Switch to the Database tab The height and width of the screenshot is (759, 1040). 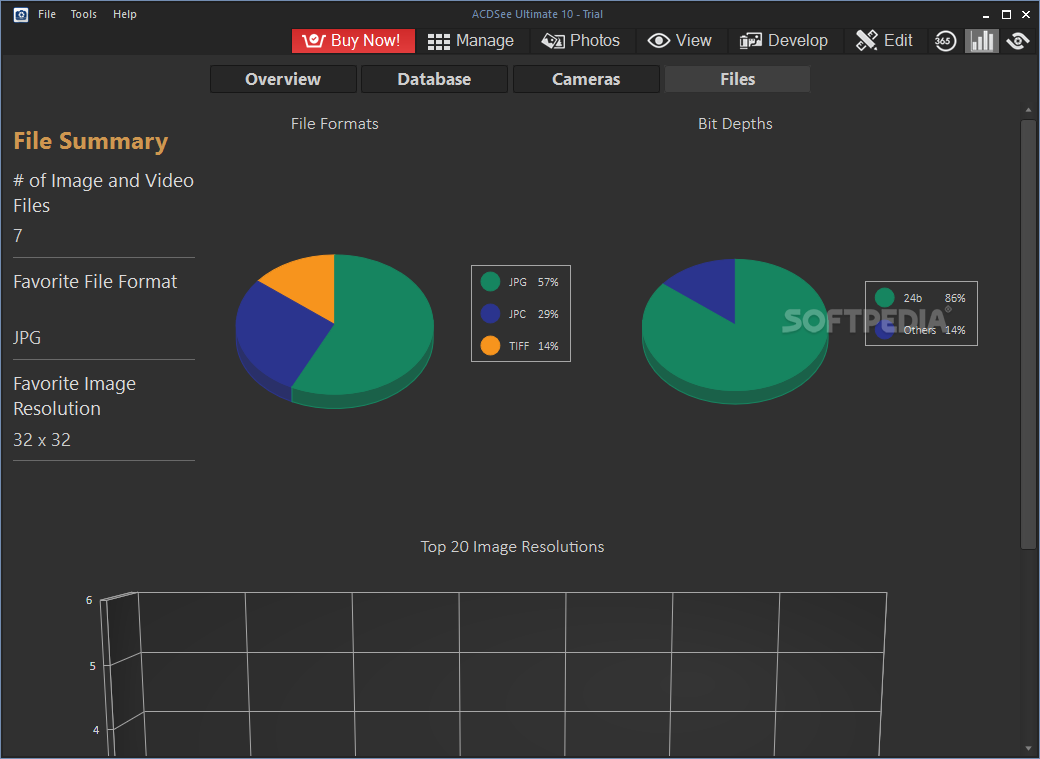click(434, 79)
